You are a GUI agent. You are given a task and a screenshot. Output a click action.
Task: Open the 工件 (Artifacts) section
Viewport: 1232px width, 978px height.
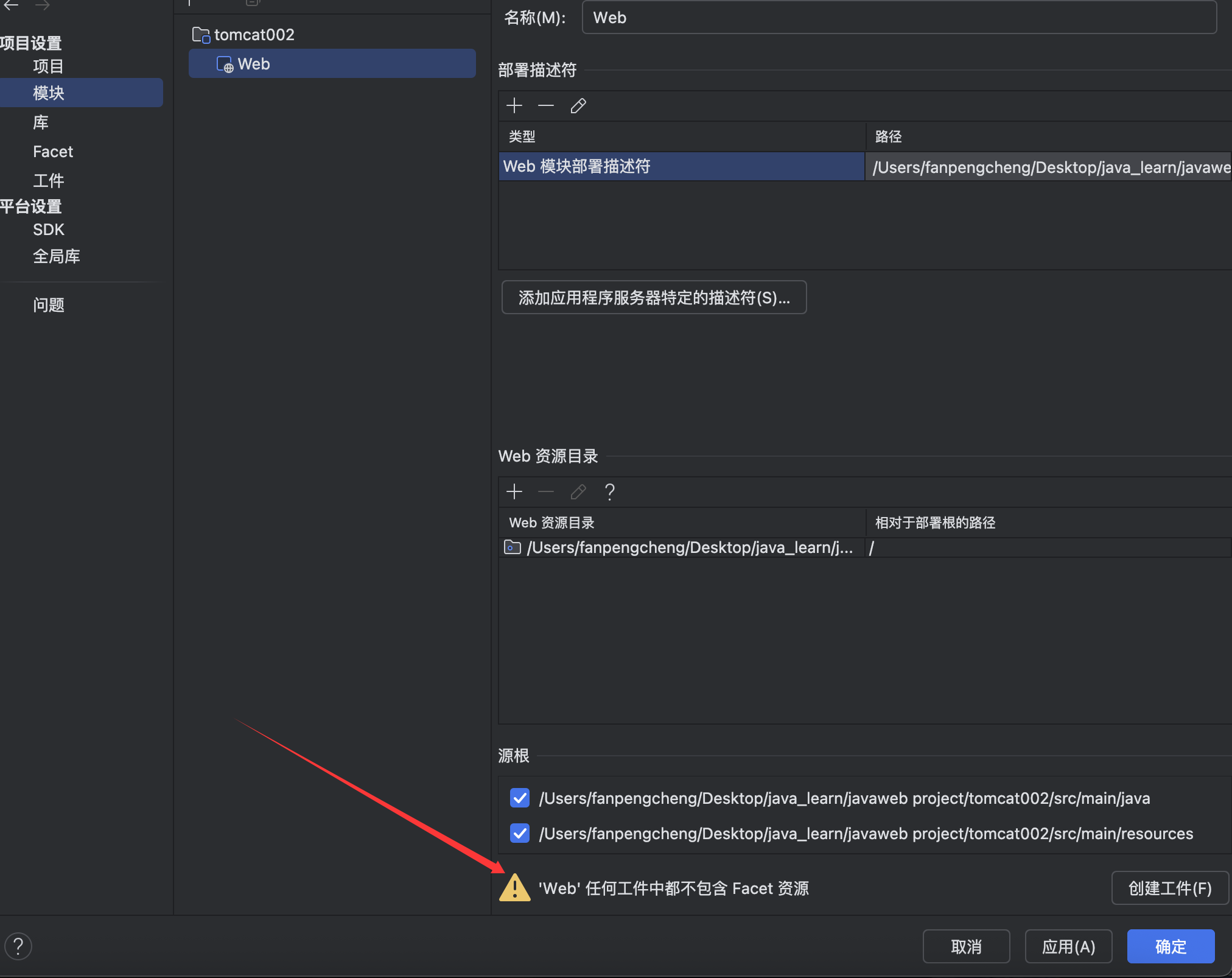[49, 181]
